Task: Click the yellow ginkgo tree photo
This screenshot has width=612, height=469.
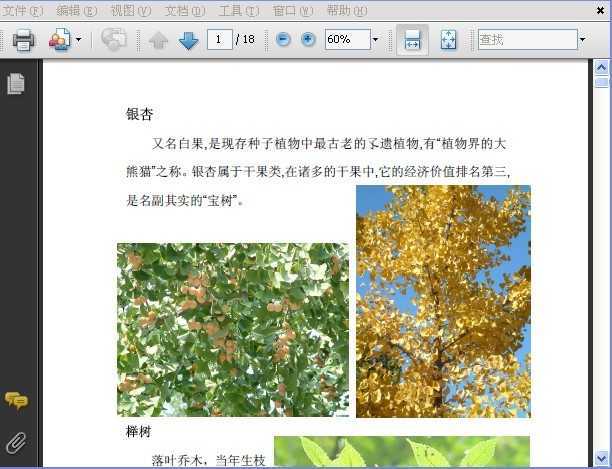Action: click(x=443, y=302)
